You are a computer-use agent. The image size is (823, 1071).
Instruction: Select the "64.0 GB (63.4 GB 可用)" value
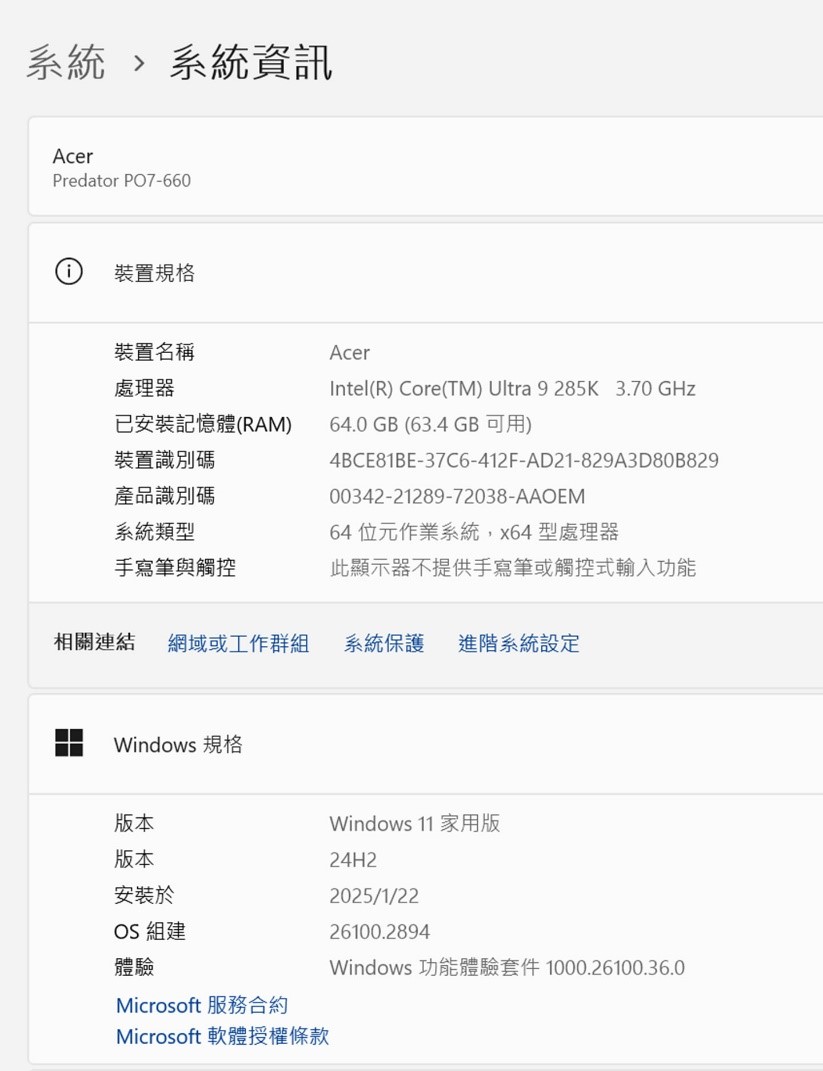coord(430,424)
